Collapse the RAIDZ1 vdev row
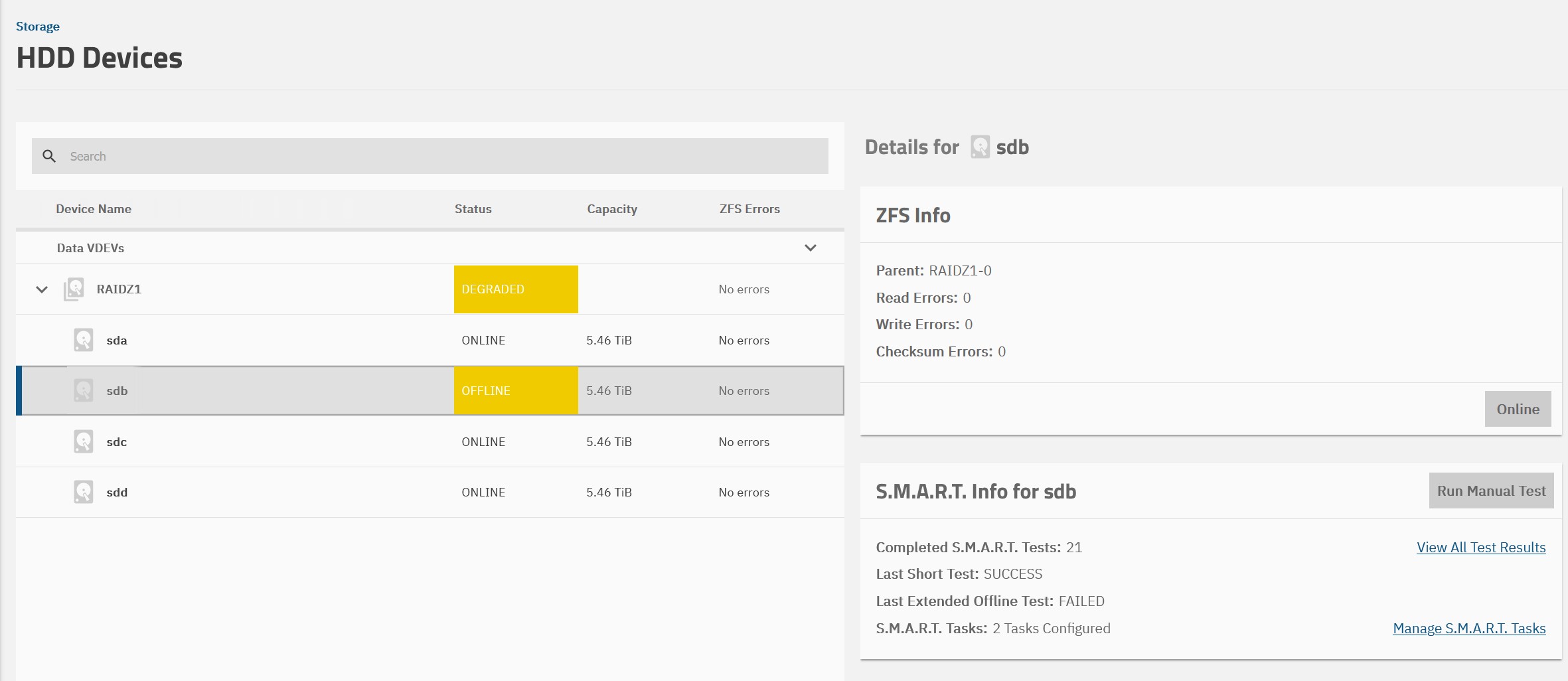This screenshot has width=1568, height=681. [x=42, y=289]
